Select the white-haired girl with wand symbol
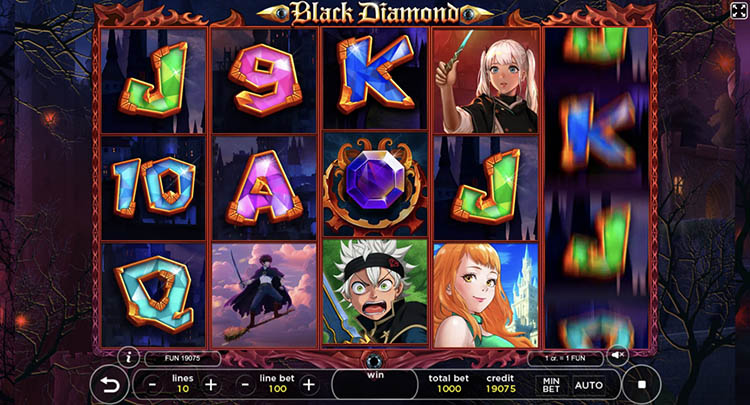Image resolution: width=750 pixels, height=405 pixels. pos(485,80)
